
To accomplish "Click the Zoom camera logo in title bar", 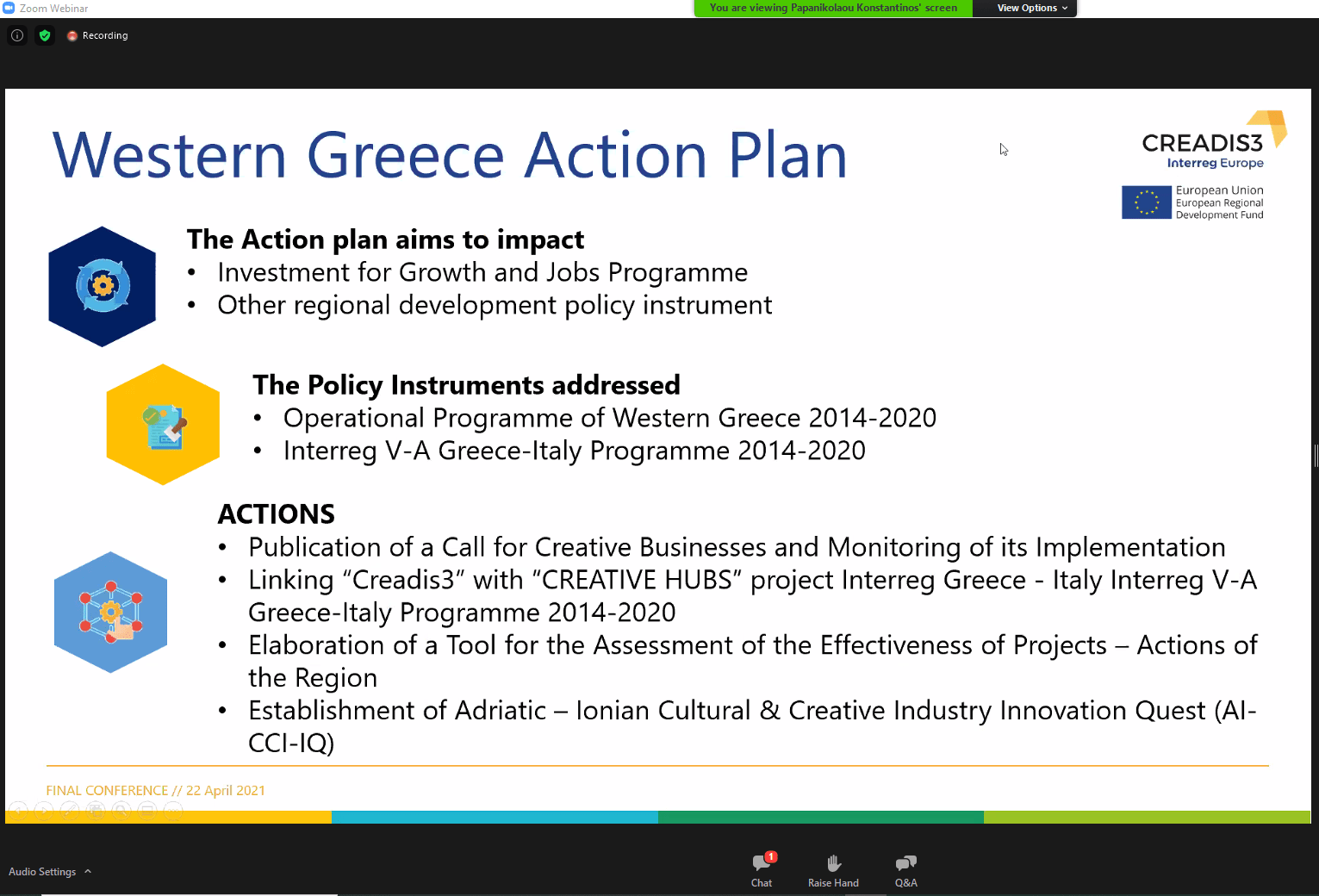I will (x=9, y=8).
